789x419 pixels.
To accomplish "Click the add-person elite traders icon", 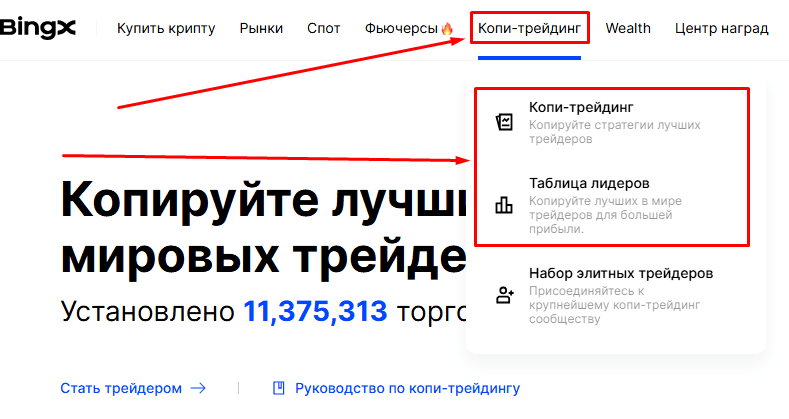I will [x=505, y=295].
